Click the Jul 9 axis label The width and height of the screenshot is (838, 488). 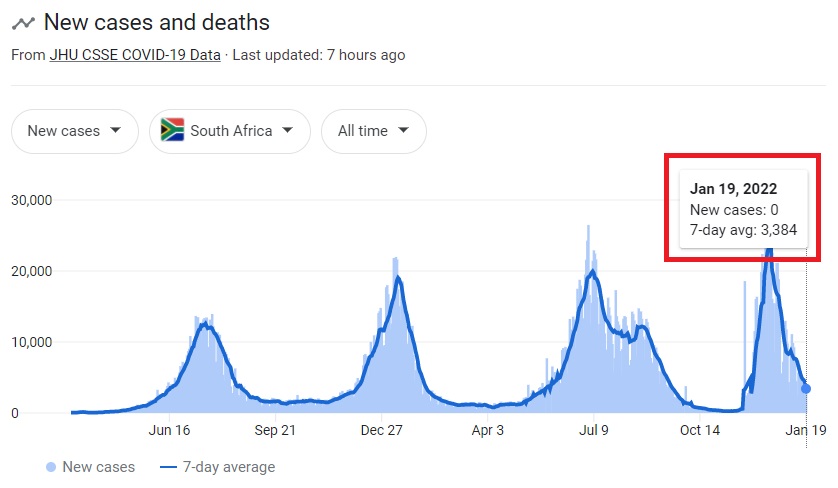[594, 431]
